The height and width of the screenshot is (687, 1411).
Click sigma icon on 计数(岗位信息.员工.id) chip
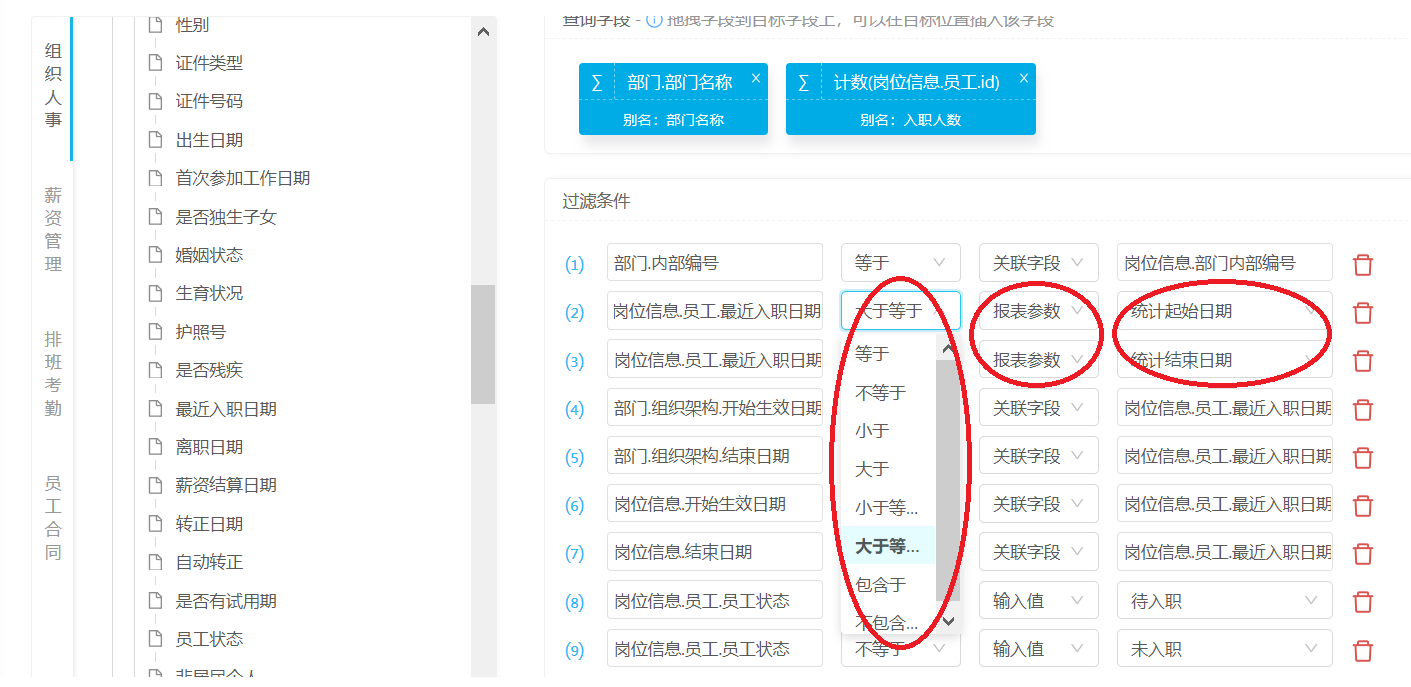click(804, 83)
